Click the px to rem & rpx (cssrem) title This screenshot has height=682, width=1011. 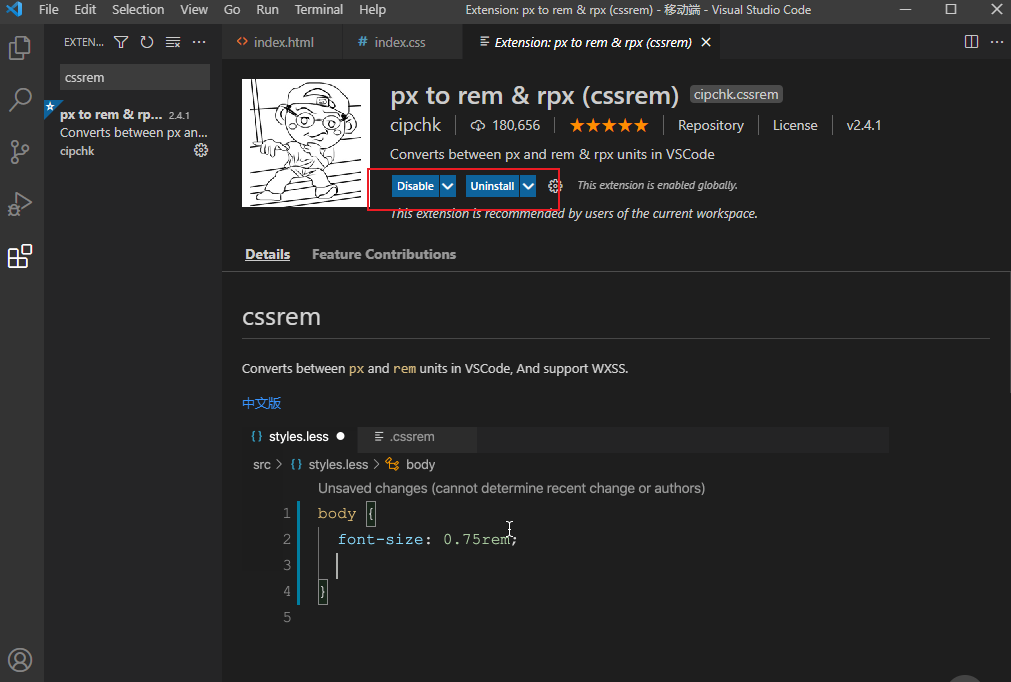click(535, 96)
